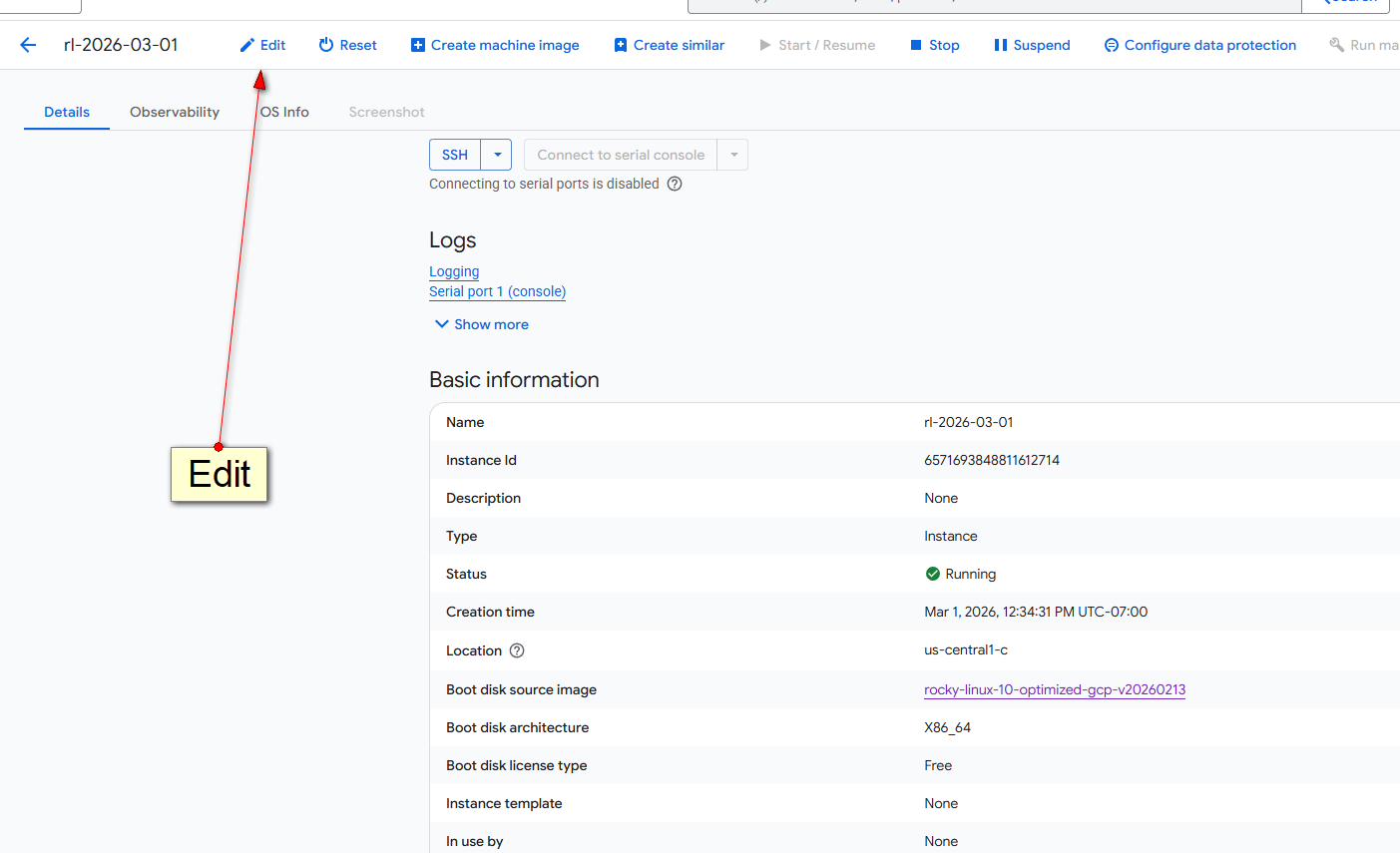
Task: Open the SSH options dropdown arrow
Action: pos(497,155)
